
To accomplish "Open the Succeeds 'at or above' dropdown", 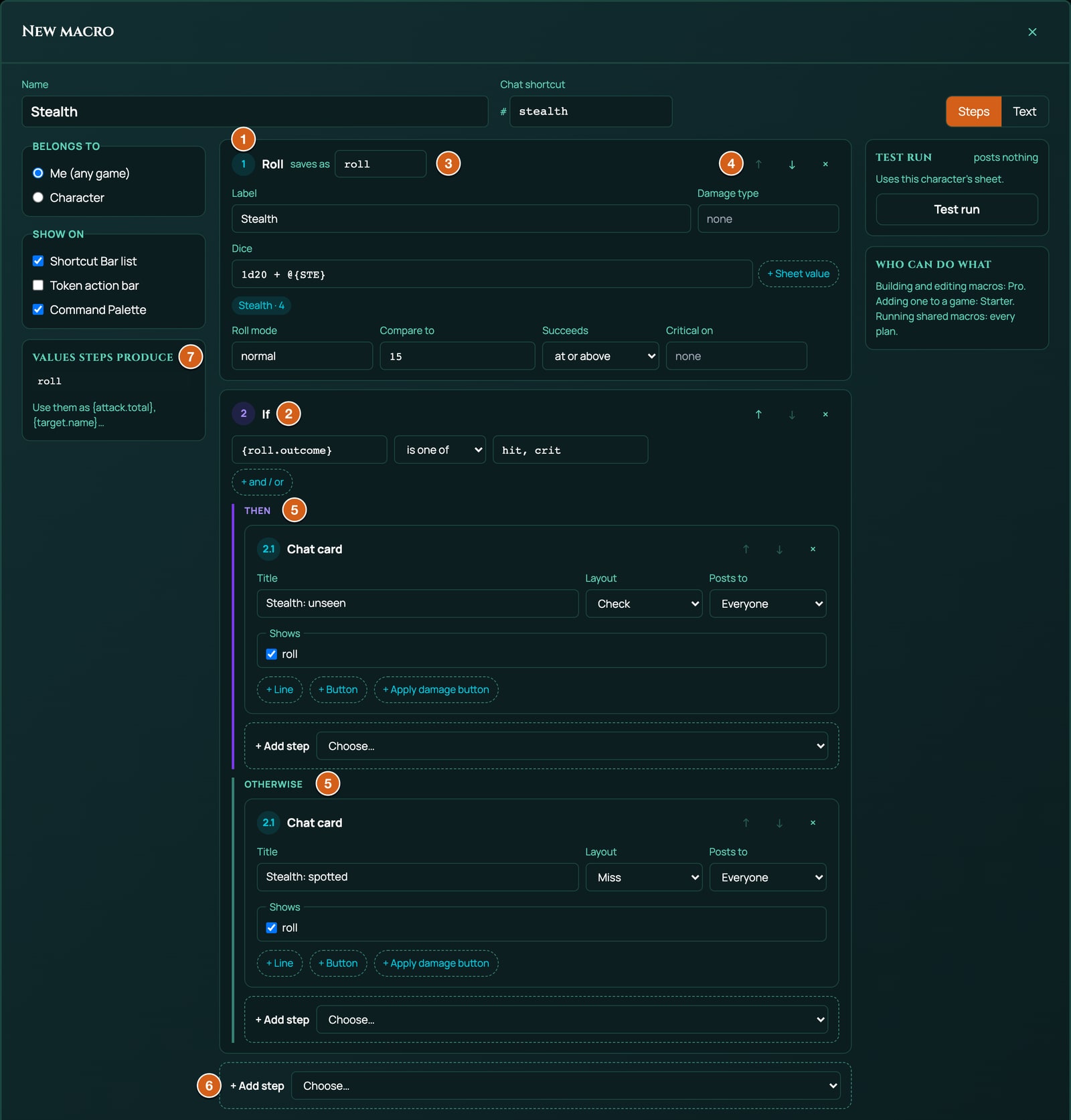I will tap(600, 356).
